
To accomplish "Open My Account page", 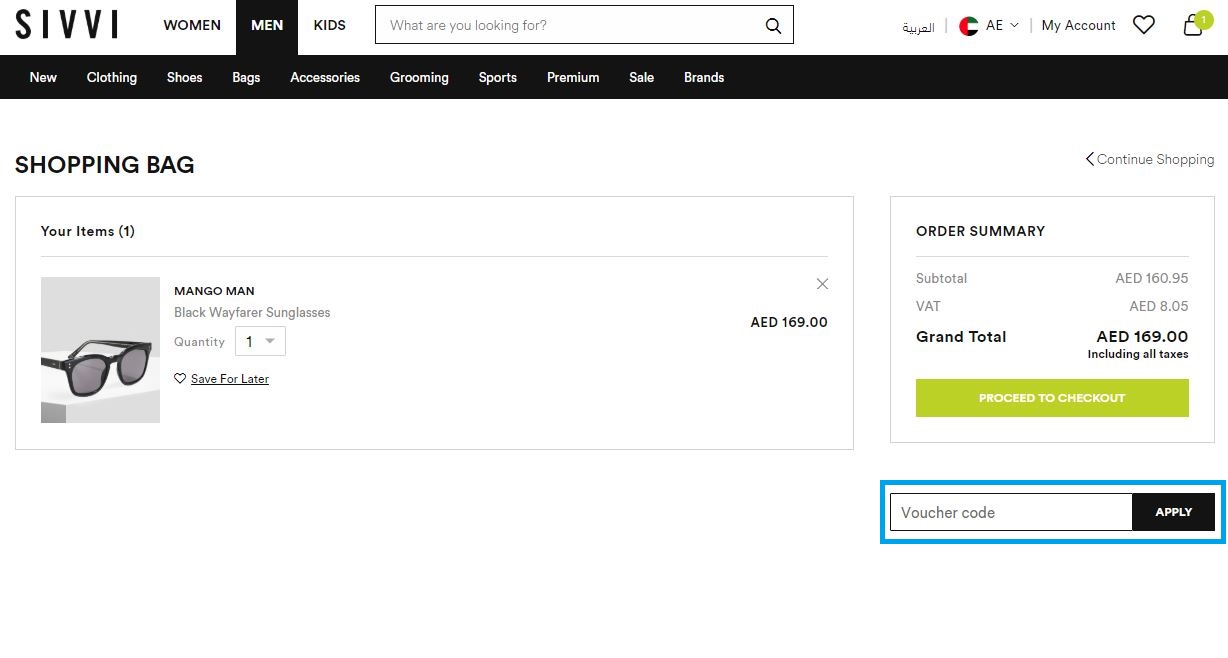I will click(1078, 26).
